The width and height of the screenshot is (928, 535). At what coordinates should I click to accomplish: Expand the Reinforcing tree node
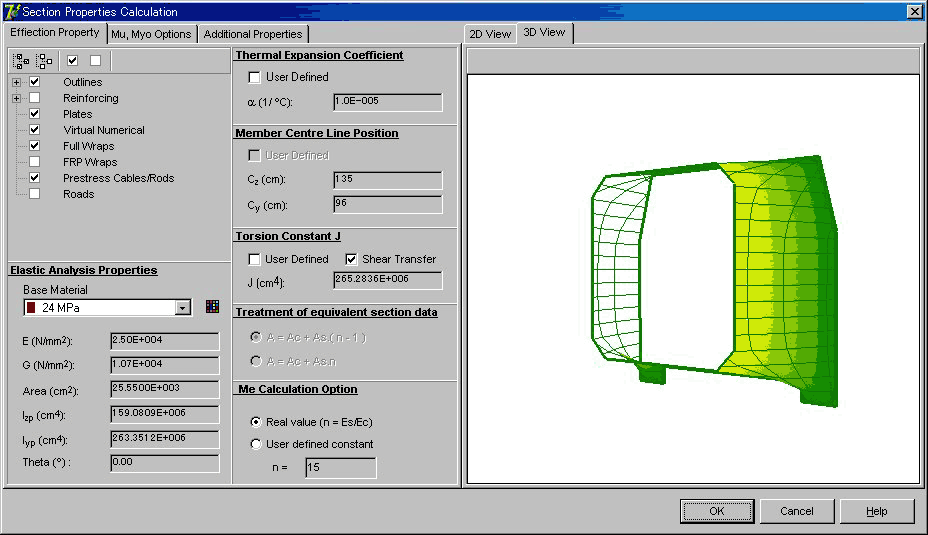[17, 98]
